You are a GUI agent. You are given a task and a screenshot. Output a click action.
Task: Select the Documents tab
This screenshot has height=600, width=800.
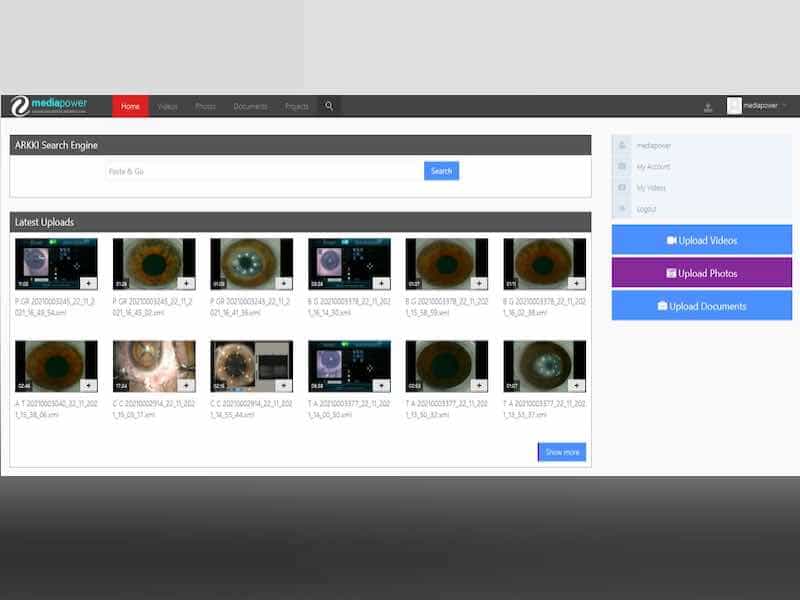click(x=250, y=106)
